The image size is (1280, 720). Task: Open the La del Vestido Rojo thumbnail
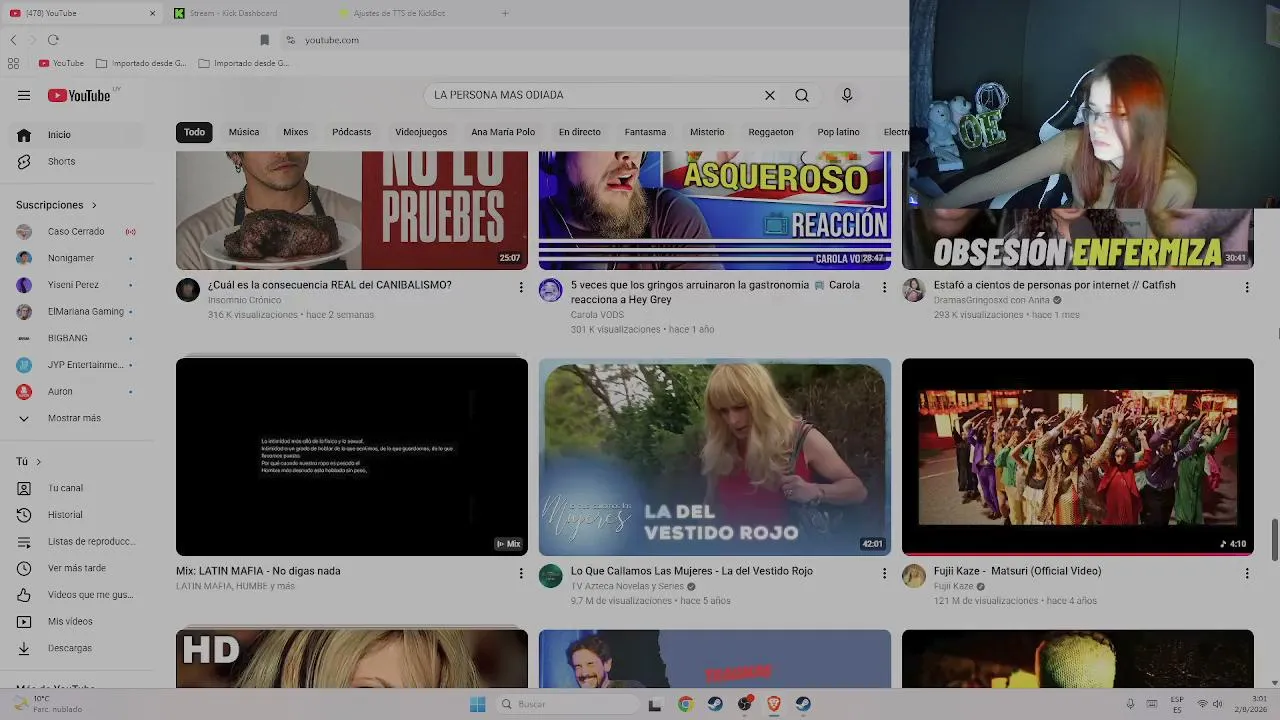[x=715, y=456]
